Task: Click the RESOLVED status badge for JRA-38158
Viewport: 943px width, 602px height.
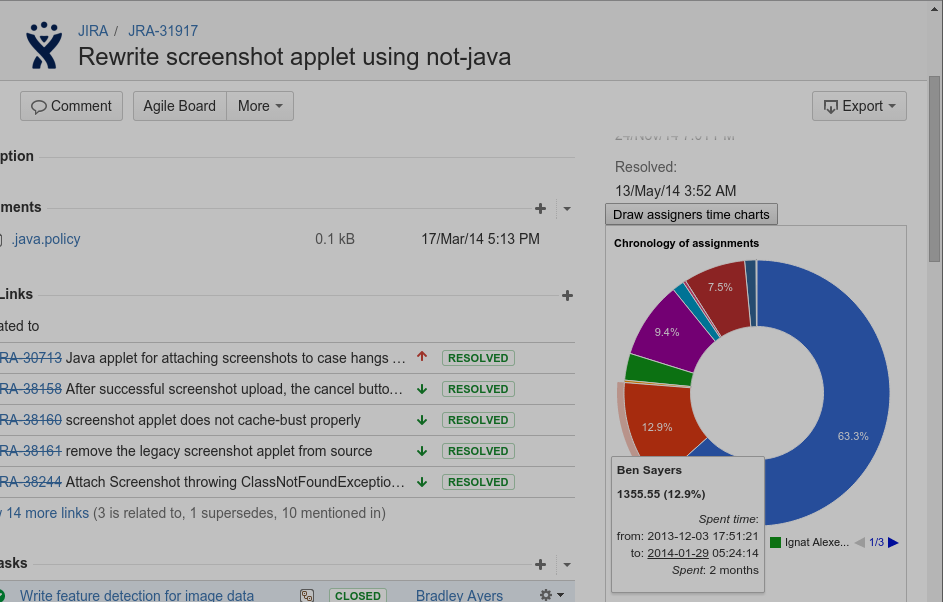Action: tap(478, 389)
